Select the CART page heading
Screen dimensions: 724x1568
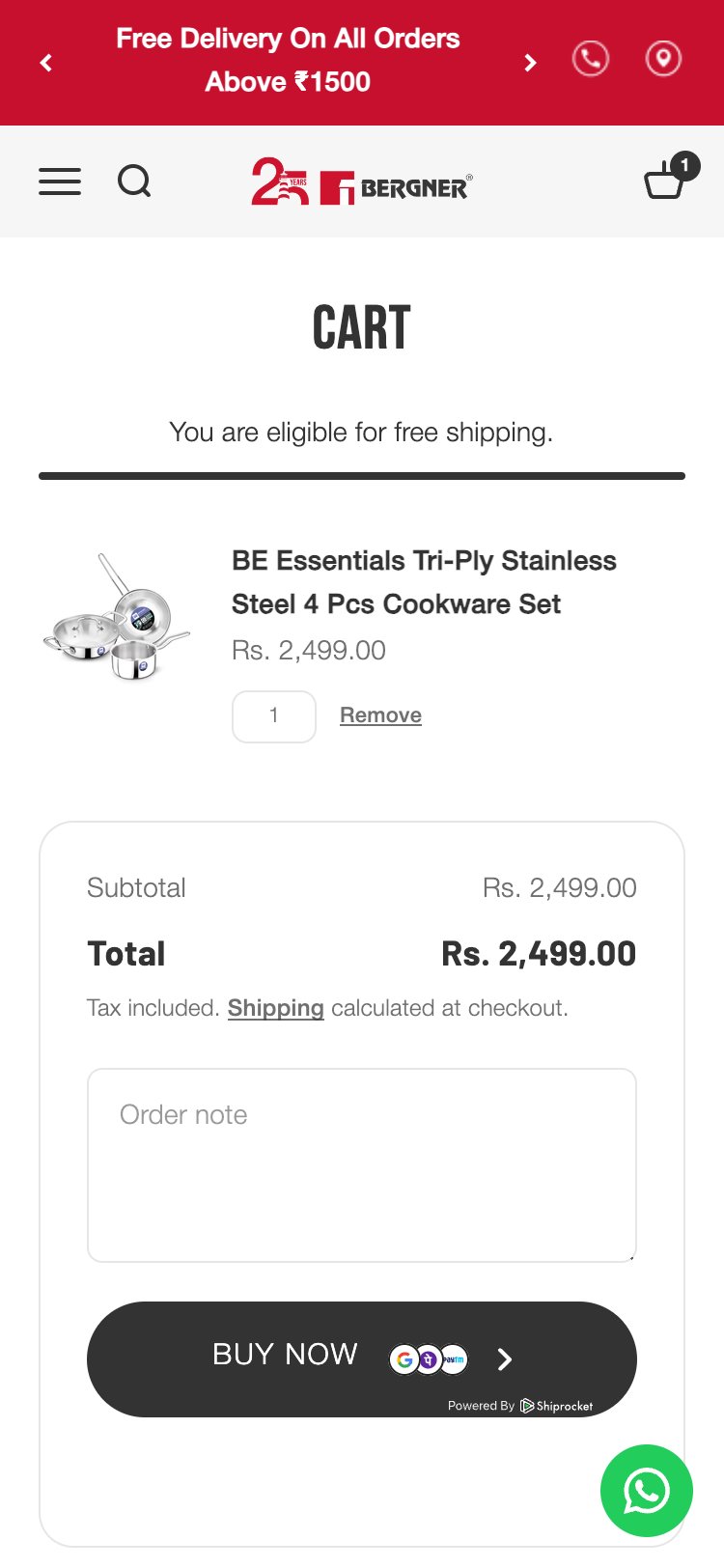pyautogui.click(x=362, y=328)
